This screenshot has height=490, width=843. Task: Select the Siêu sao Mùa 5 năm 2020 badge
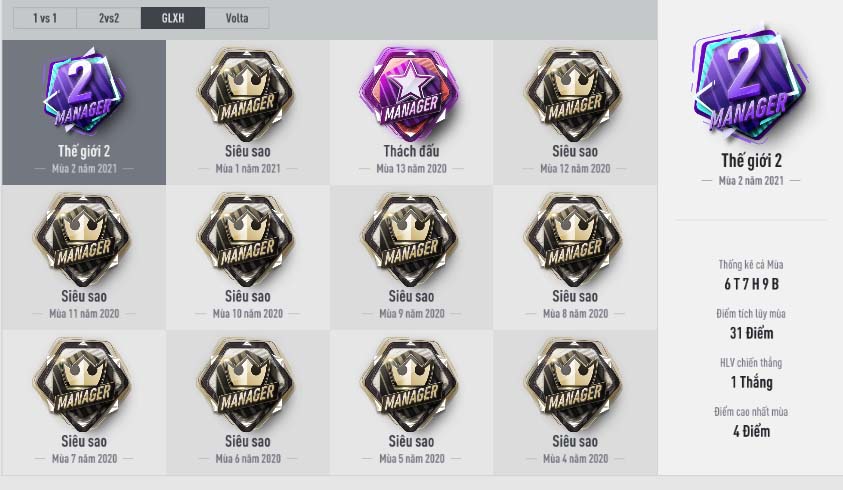tap(411, 402)
